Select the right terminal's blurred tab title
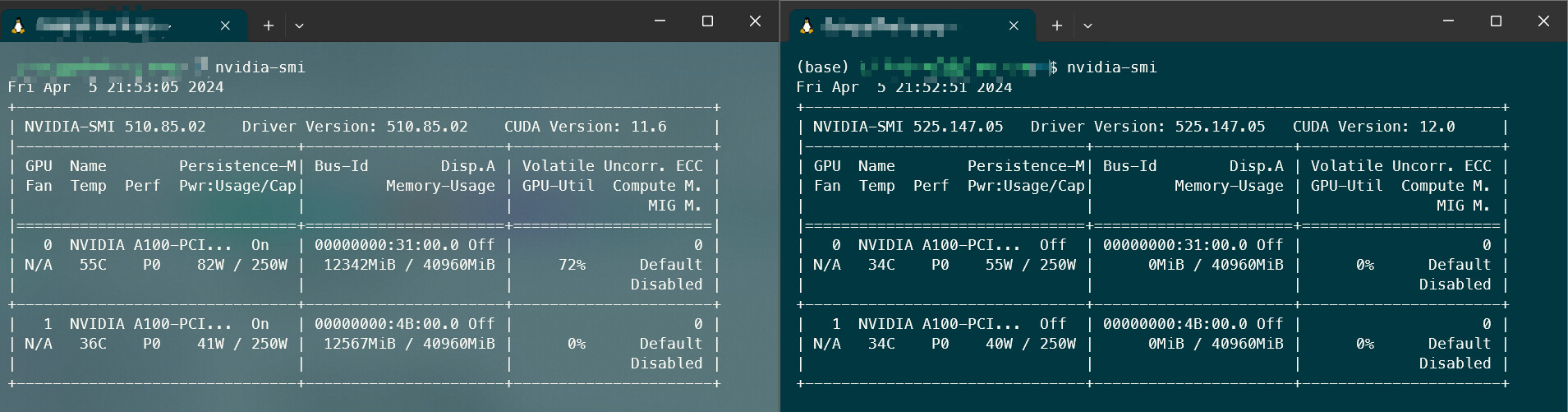This screenshot has height=412, width=1568. [889, 26]
